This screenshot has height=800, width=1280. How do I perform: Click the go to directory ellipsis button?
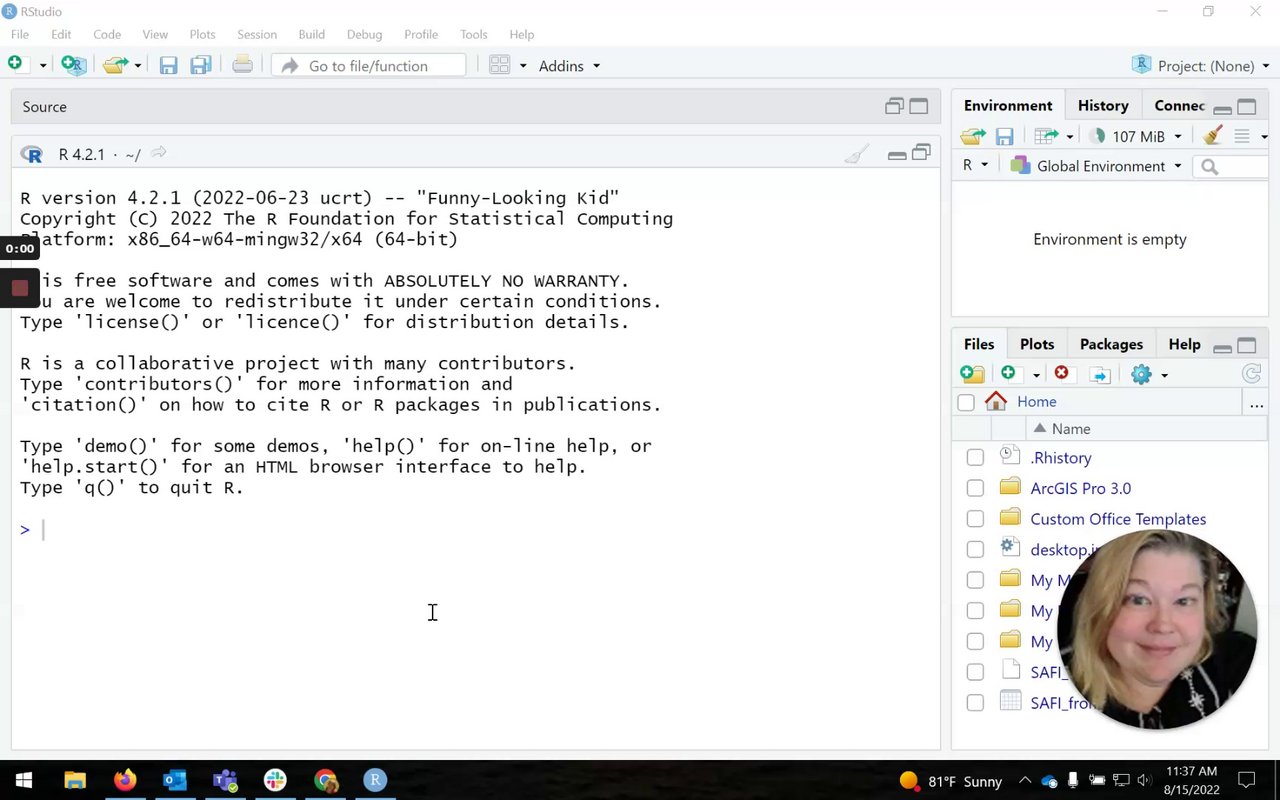pyautogui.click(x=1256, y=402)
